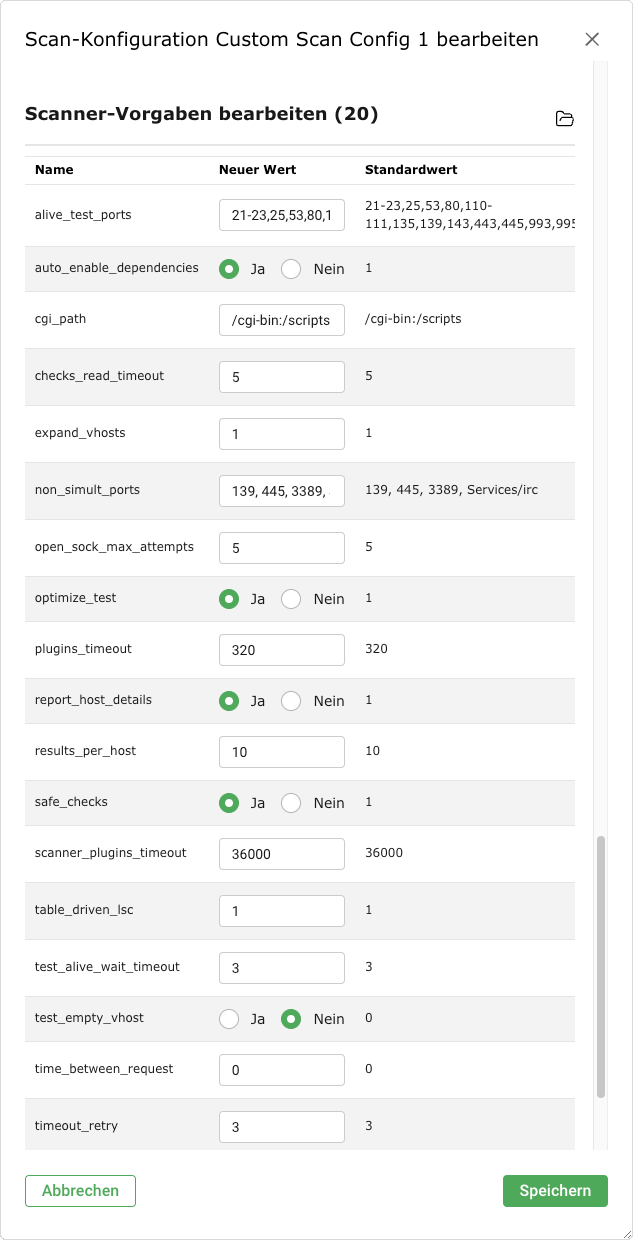Click the alive_test_ports input field
This screenshot has height=1240, width=633.
[x=282, y=215]
